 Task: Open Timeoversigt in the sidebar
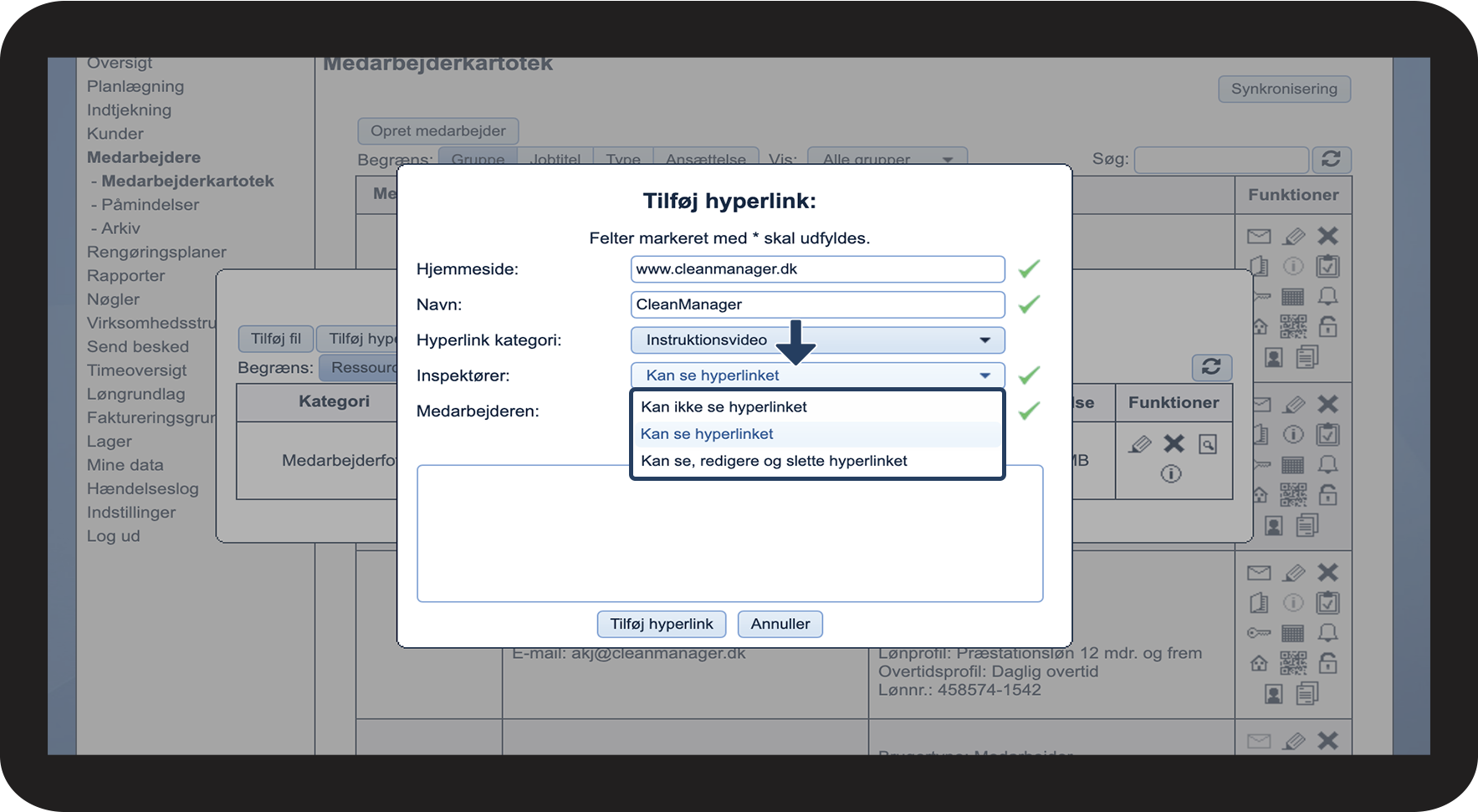click(x=137, y=370)
